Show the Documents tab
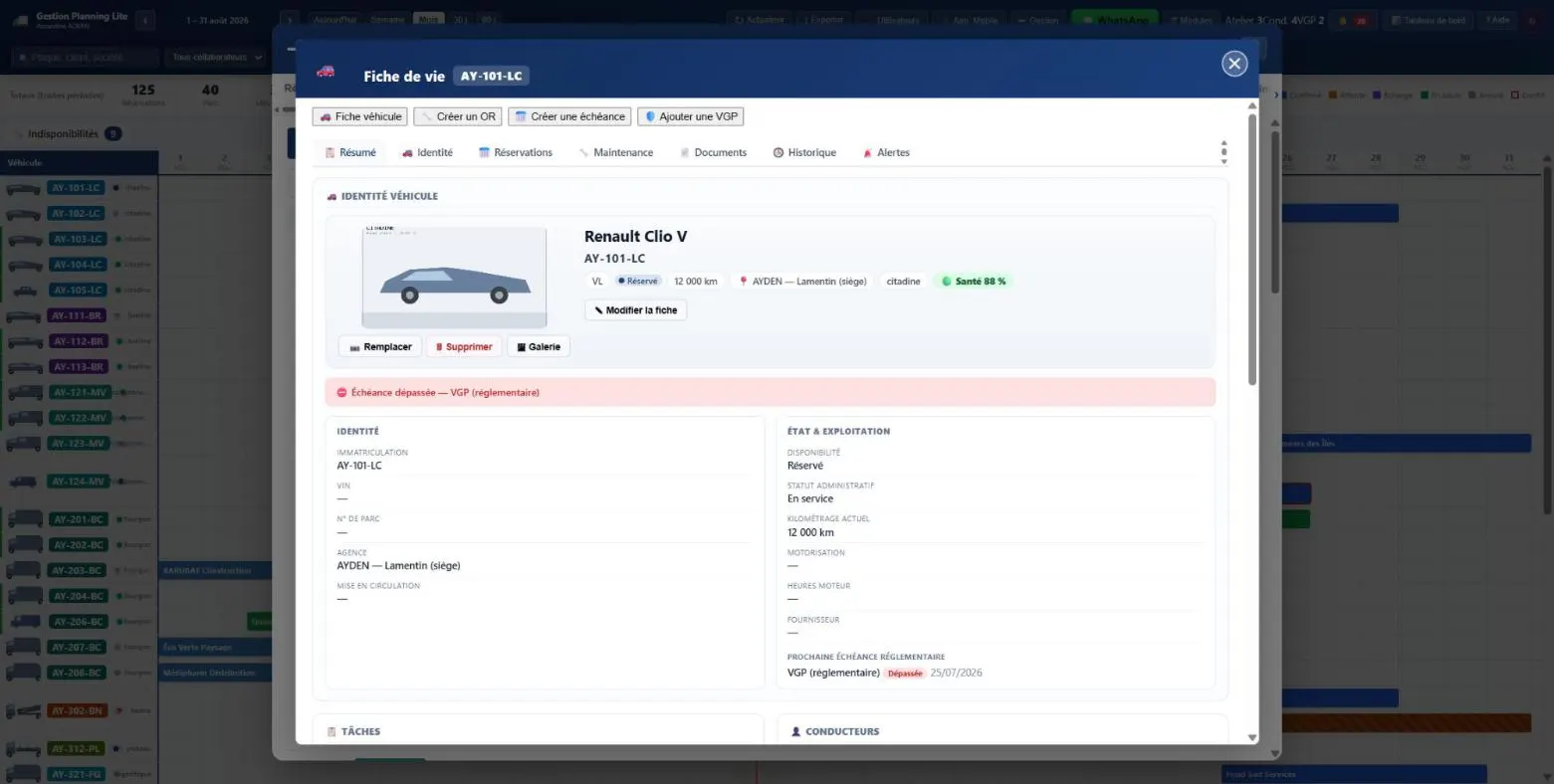Screen dimensions: 1554x784 [x=713, y=152]
